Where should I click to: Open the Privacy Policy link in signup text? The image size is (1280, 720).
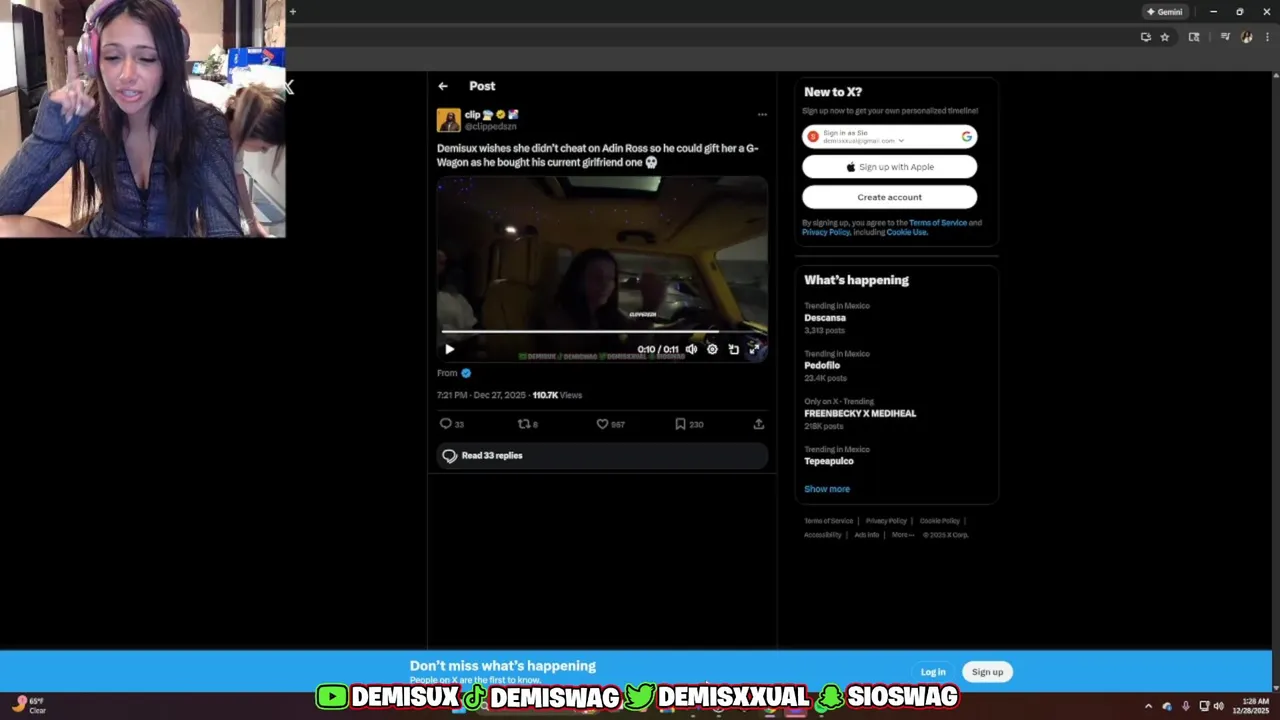826,232
